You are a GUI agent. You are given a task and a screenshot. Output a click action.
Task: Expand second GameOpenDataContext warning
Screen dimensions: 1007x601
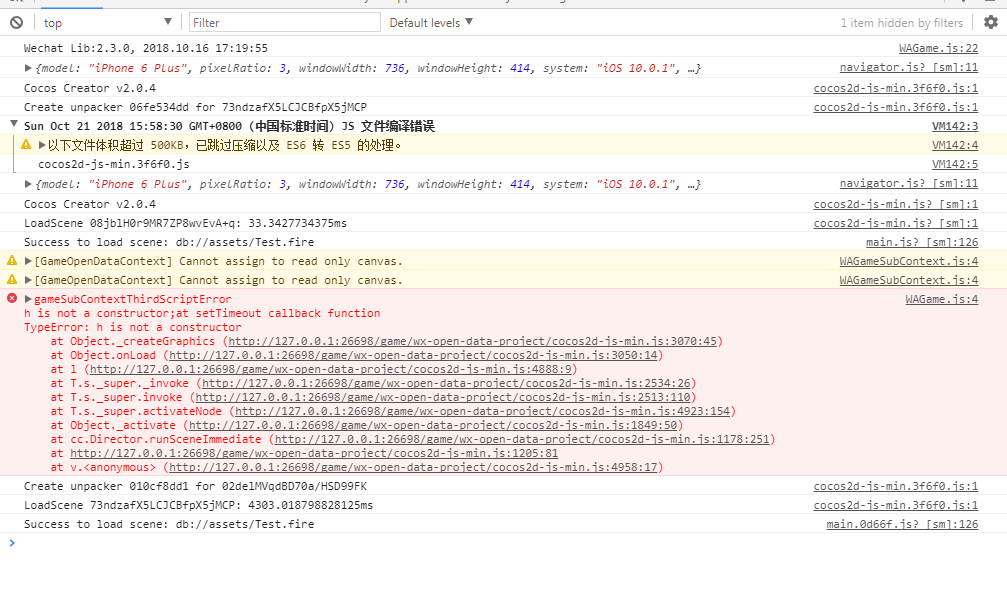[28, 280]
